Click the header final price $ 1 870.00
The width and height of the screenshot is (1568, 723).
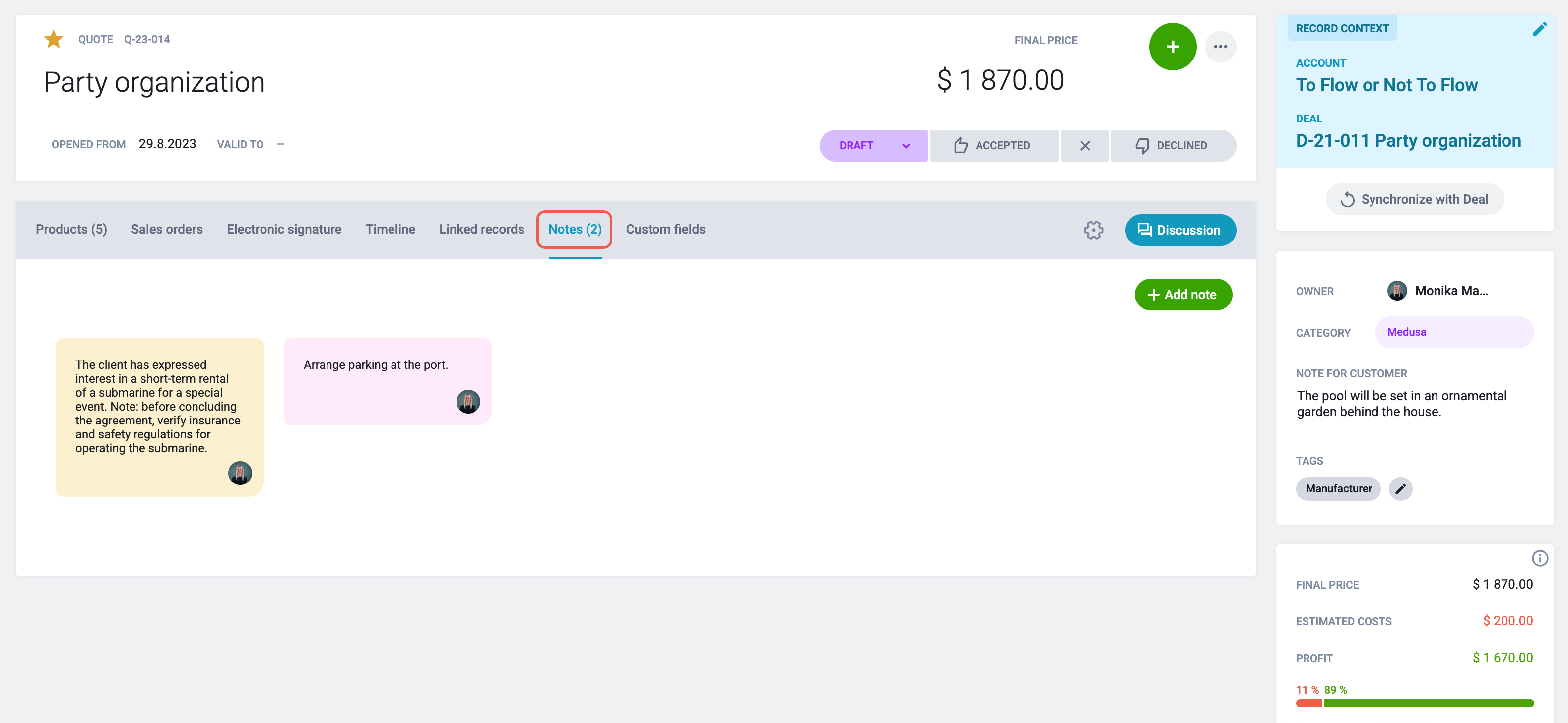coord(1000,80)
